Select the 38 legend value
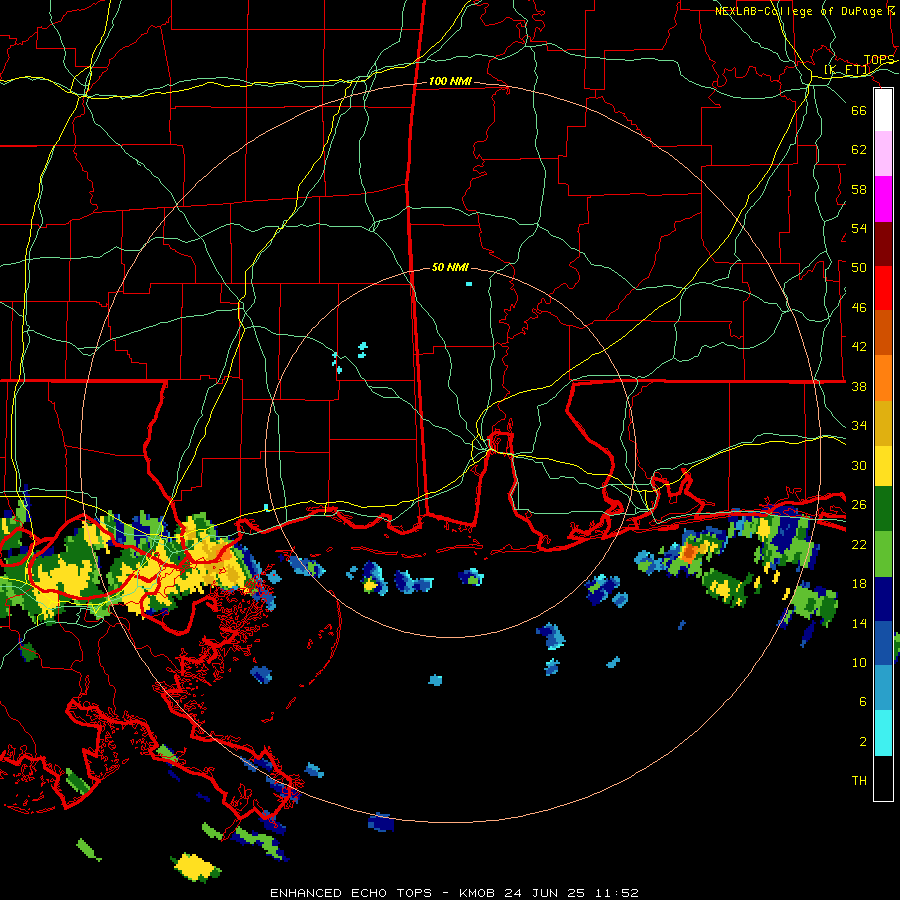 (x=859, y=386)
